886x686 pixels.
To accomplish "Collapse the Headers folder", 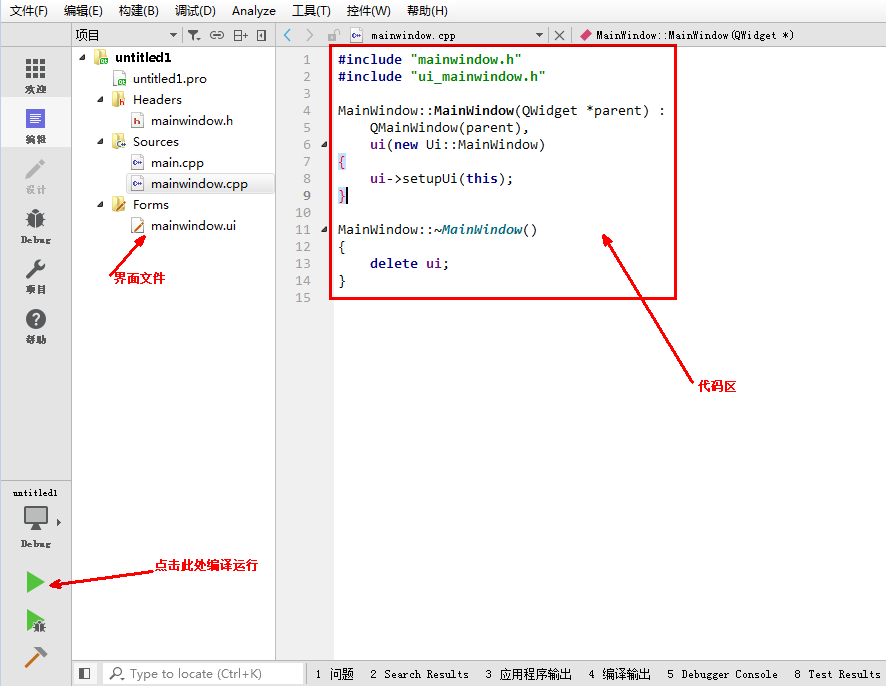I will 101,99.
